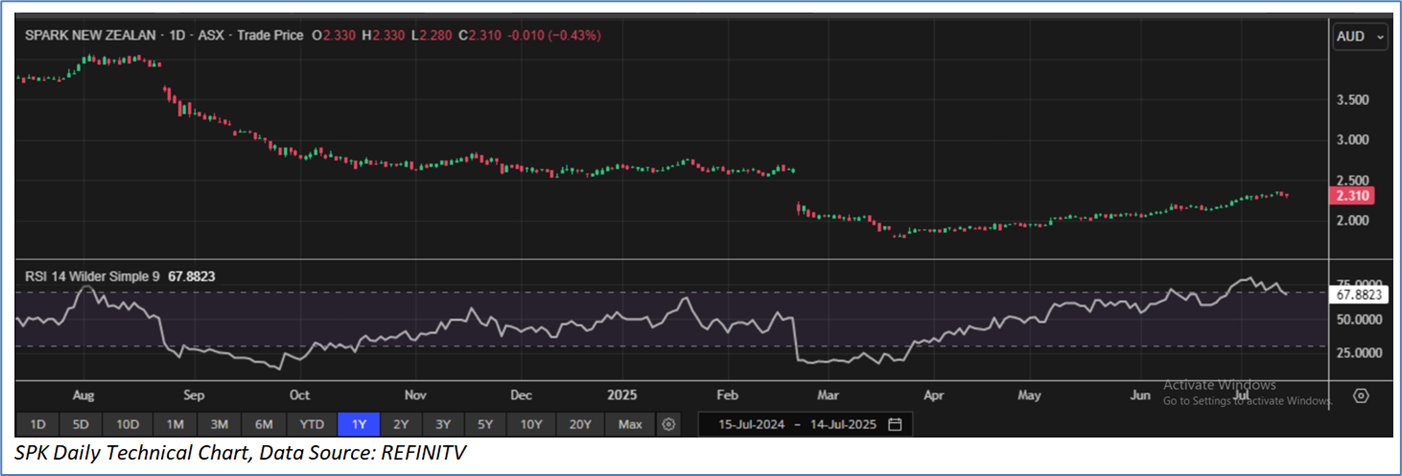Select the 1D time range

(x=37, y=424)
